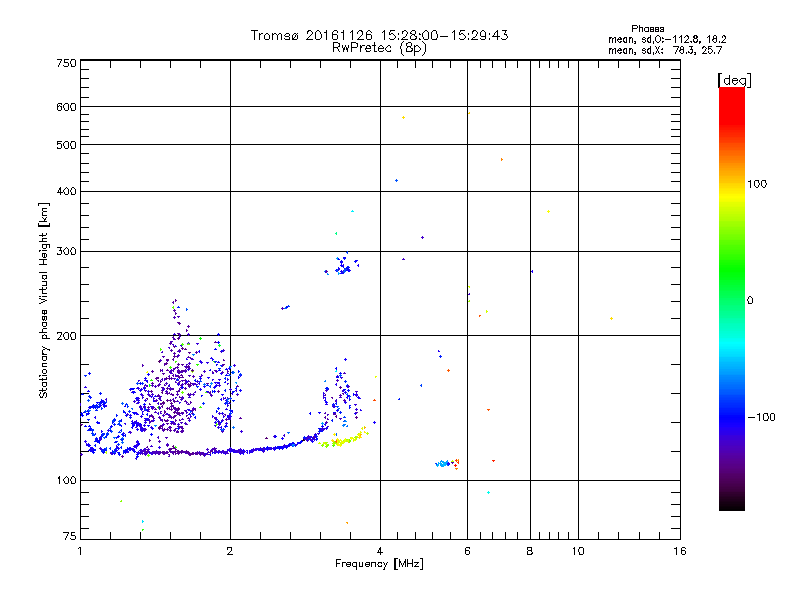The image size is (800, 600).
Task: Click the 'mean, sd,X: 78.3, 25.7' line
Action: tap(665, 50)
